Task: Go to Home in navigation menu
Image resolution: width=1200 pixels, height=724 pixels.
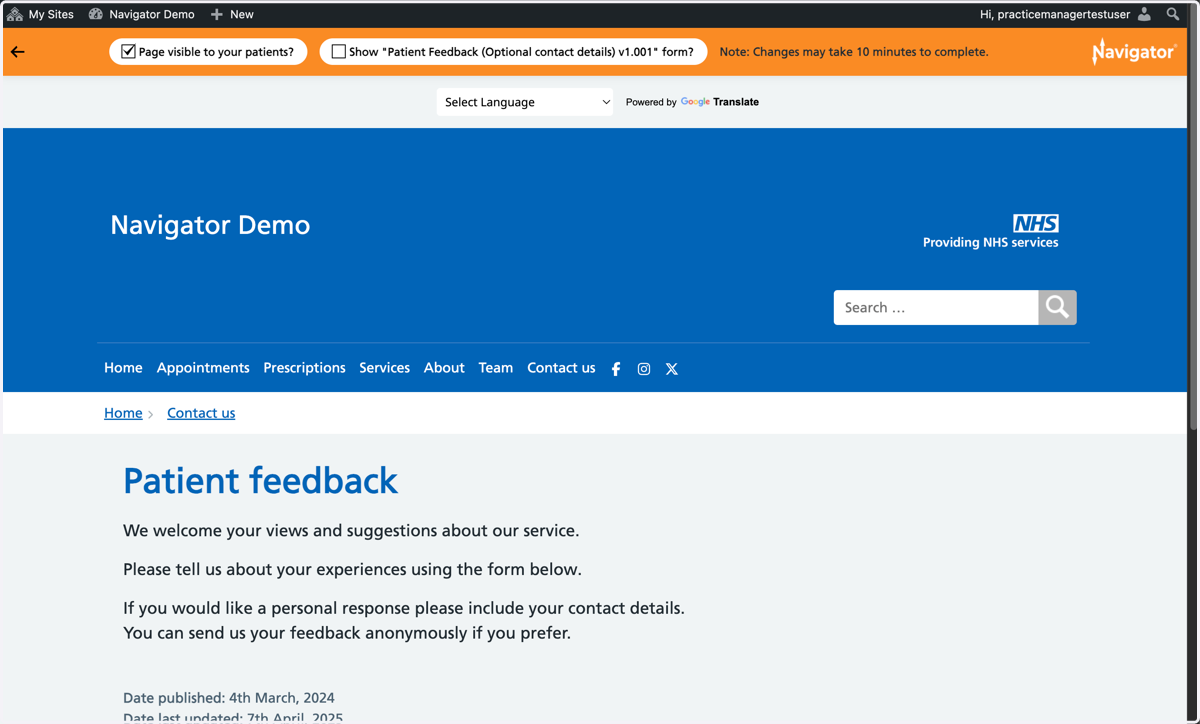Action: tap(123, 368)
